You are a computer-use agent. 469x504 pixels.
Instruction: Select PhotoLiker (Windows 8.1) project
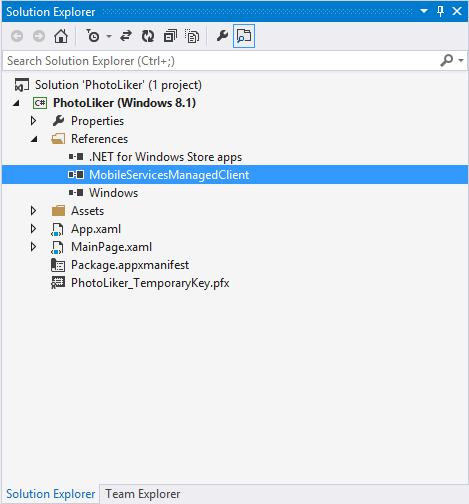[x=124, y=103]
